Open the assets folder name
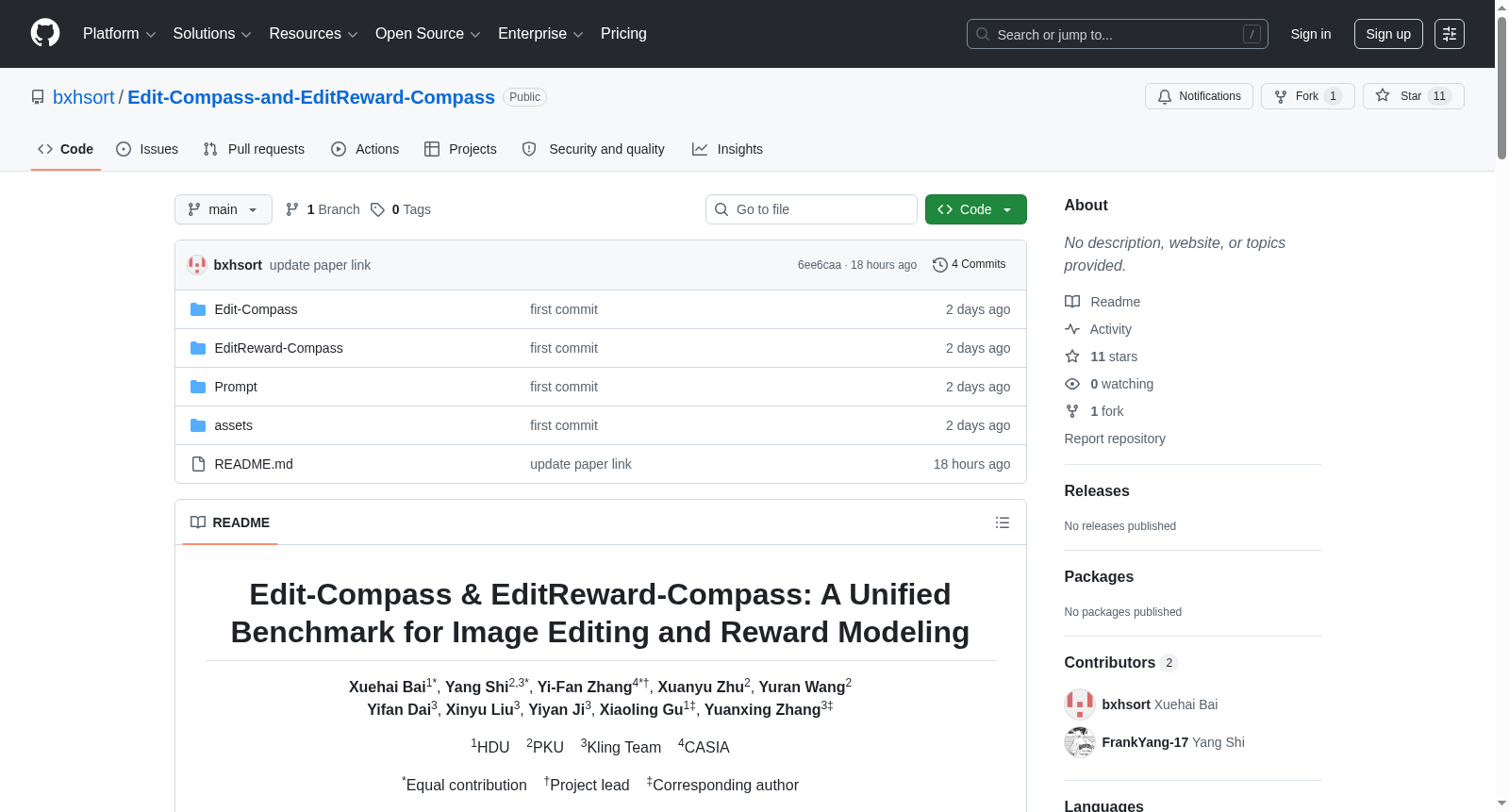This screenshot has height=812, width=1509. (234, 425)
